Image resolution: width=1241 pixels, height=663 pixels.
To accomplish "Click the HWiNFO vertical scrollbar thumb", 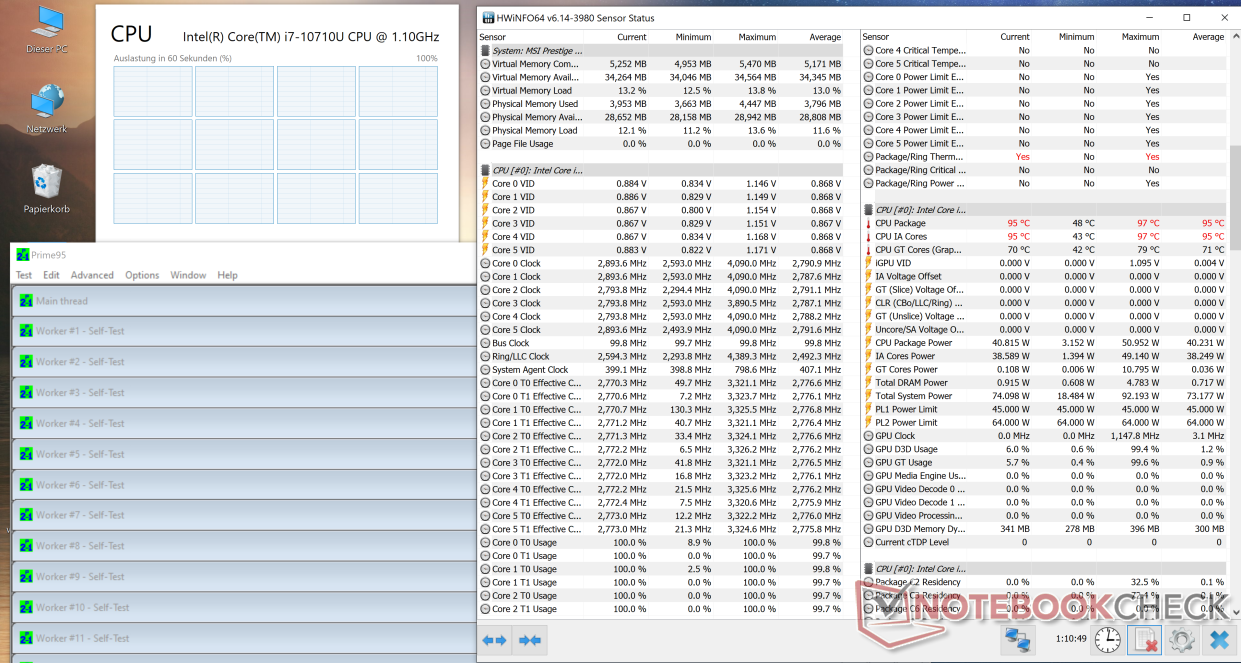I will [1234, 196].
